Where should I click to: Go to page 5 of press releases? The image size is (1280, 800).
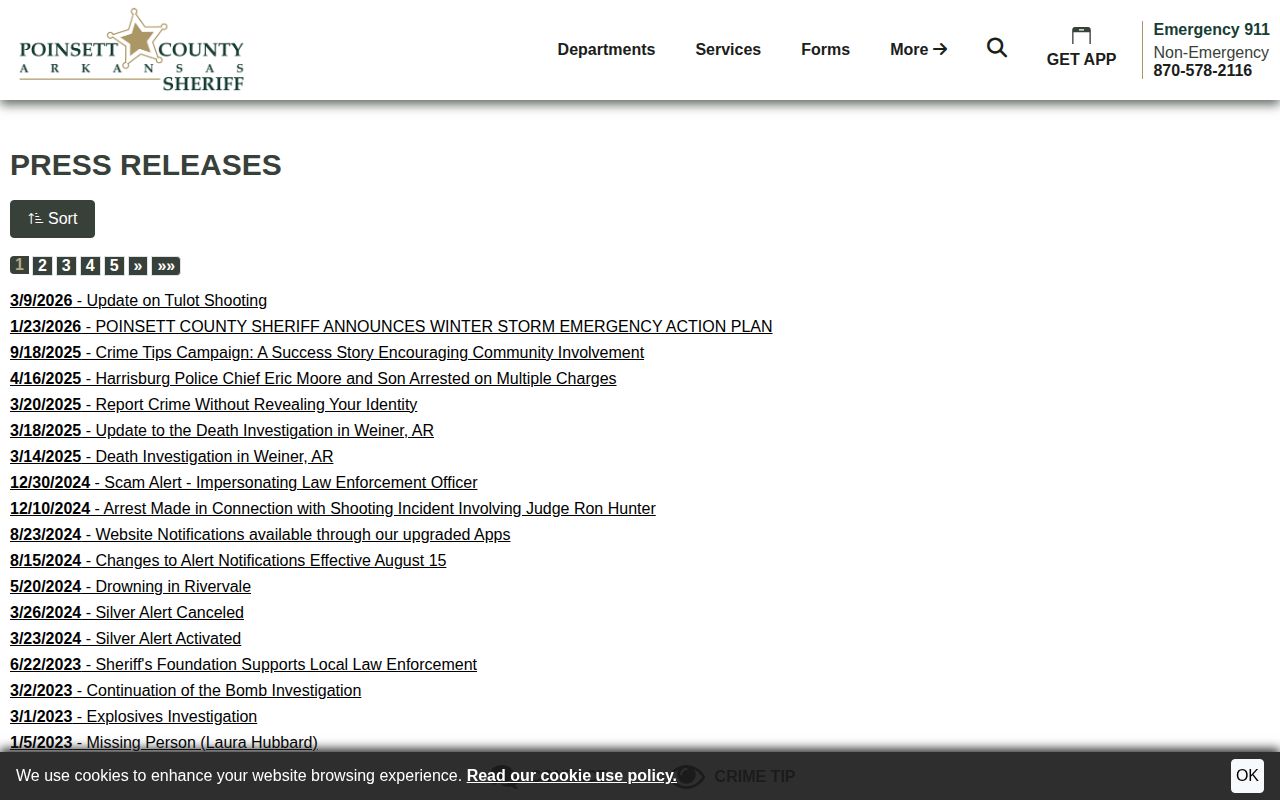click(x=114, y=265)
